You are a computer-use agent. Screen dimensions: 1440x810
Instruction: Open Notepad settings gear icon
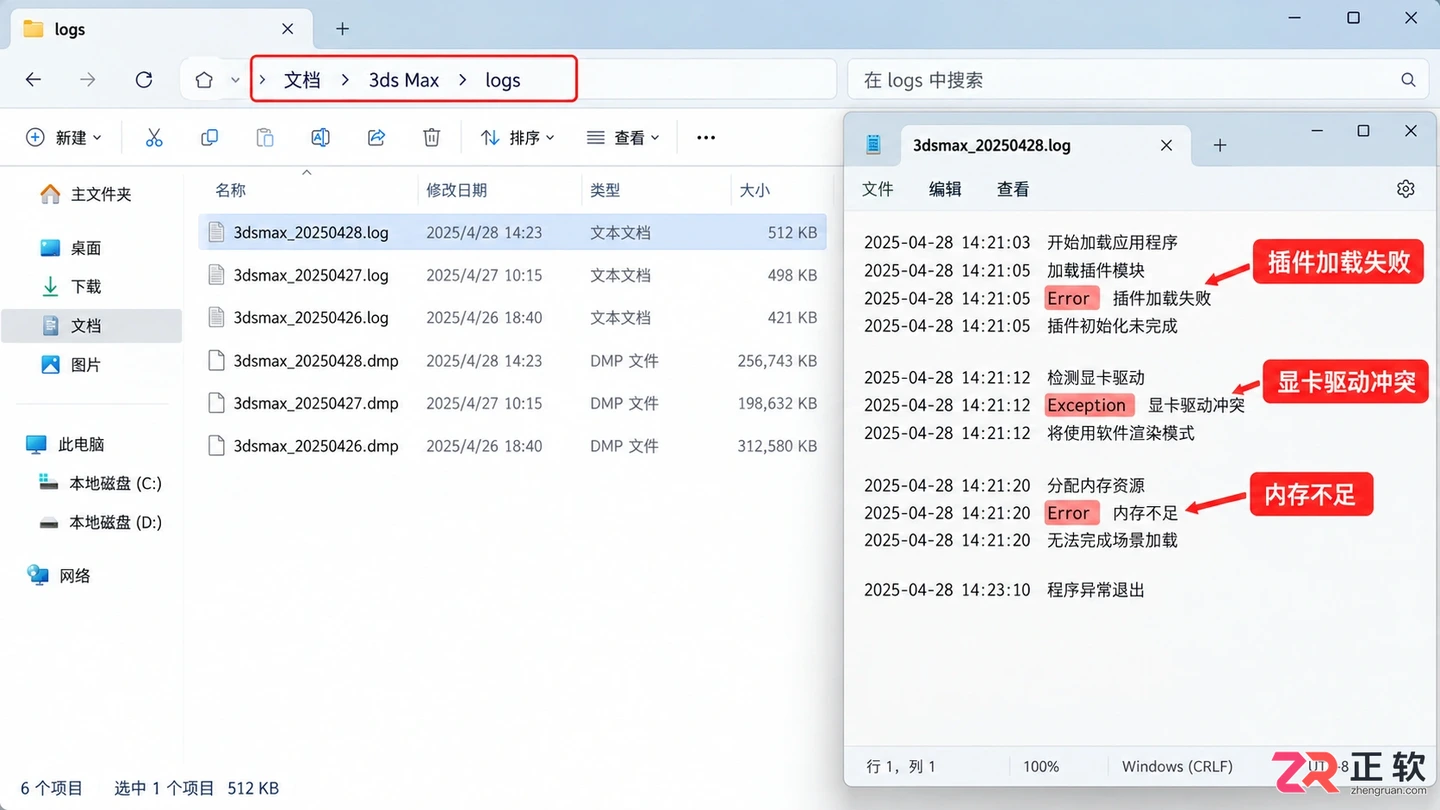pos(1405,189)
